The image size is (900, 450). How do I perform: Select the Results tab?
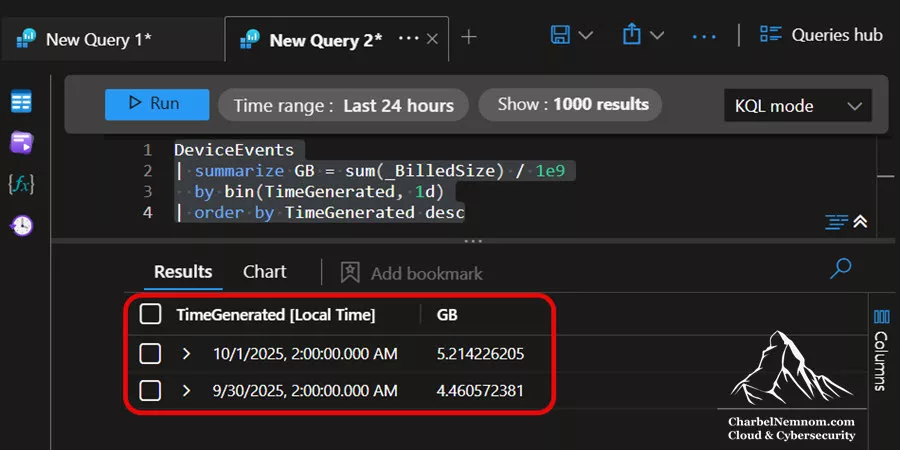pos(183,271)
